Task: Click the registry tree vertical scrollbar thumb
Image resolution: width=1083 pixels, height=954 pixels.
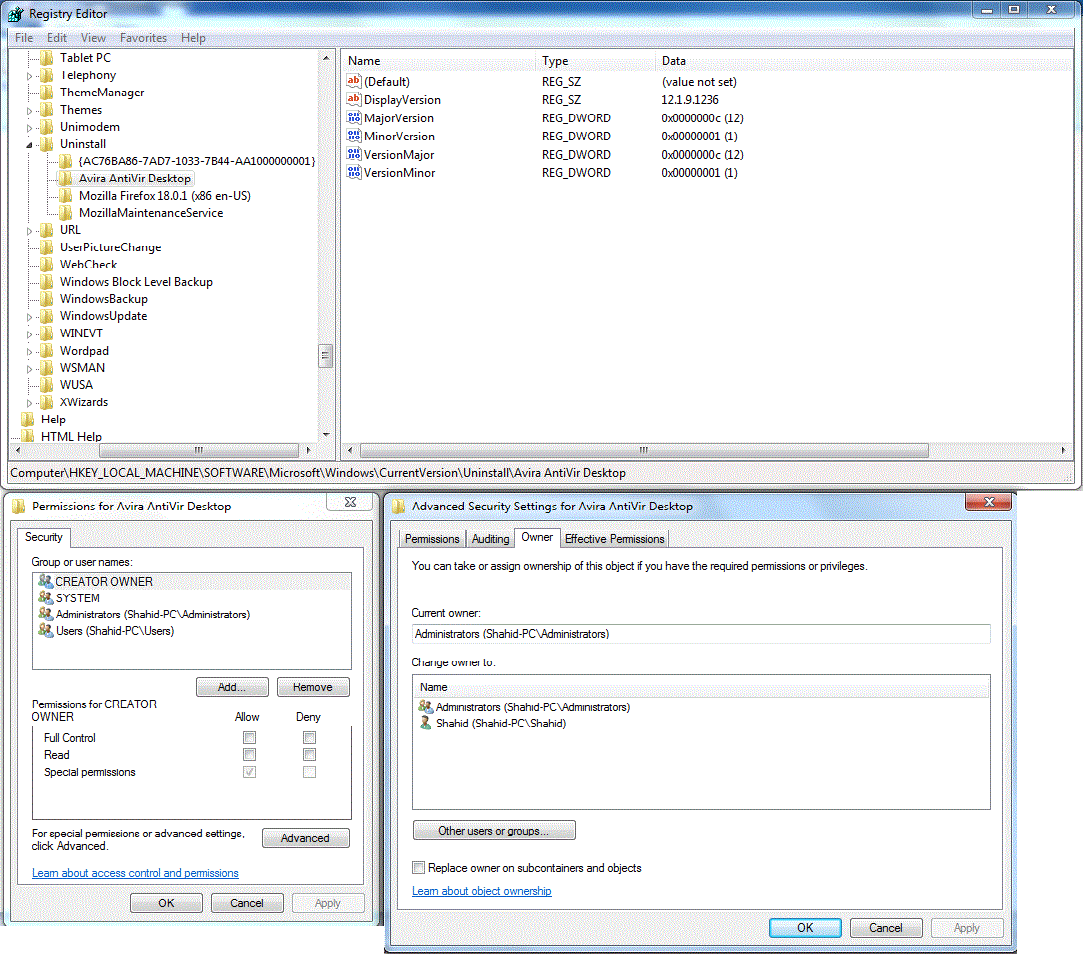Action: point(325,356)
